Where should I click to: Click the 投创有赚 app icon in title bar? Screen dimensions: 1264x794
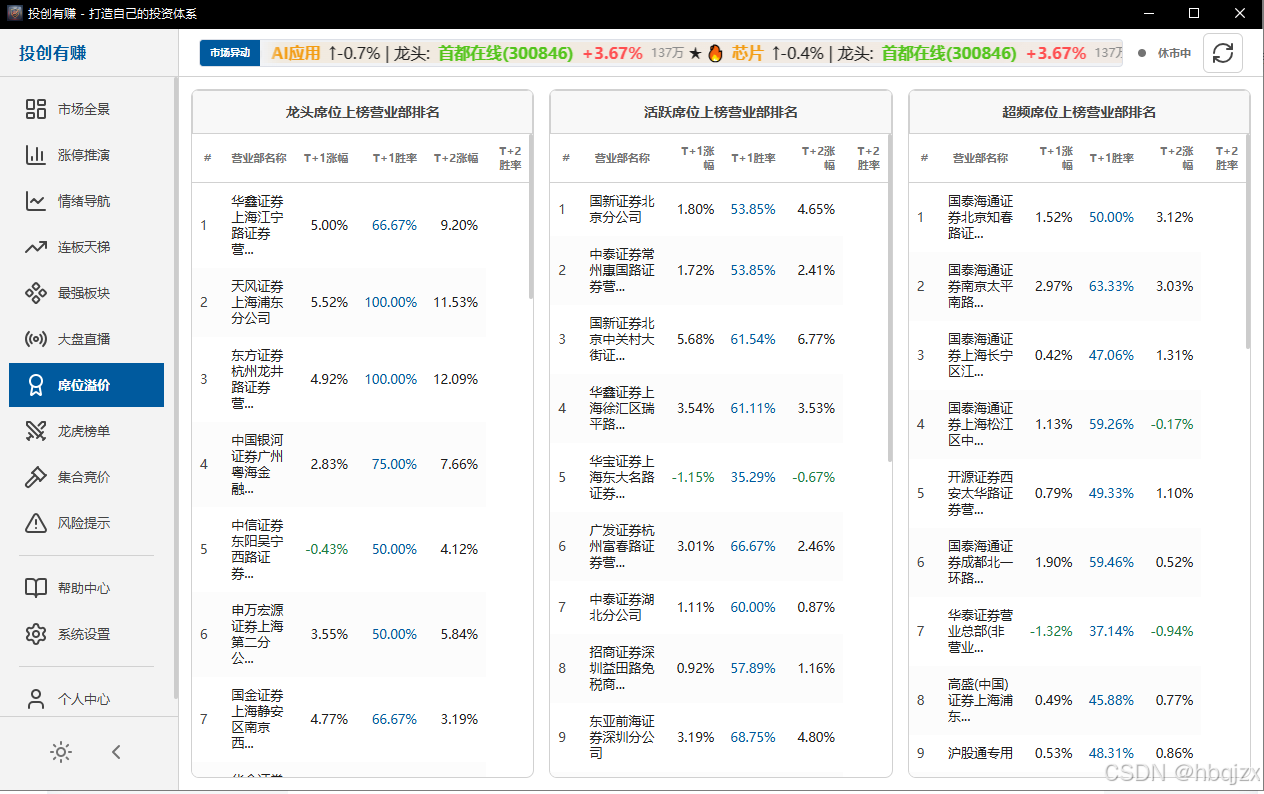click(14, 12)
